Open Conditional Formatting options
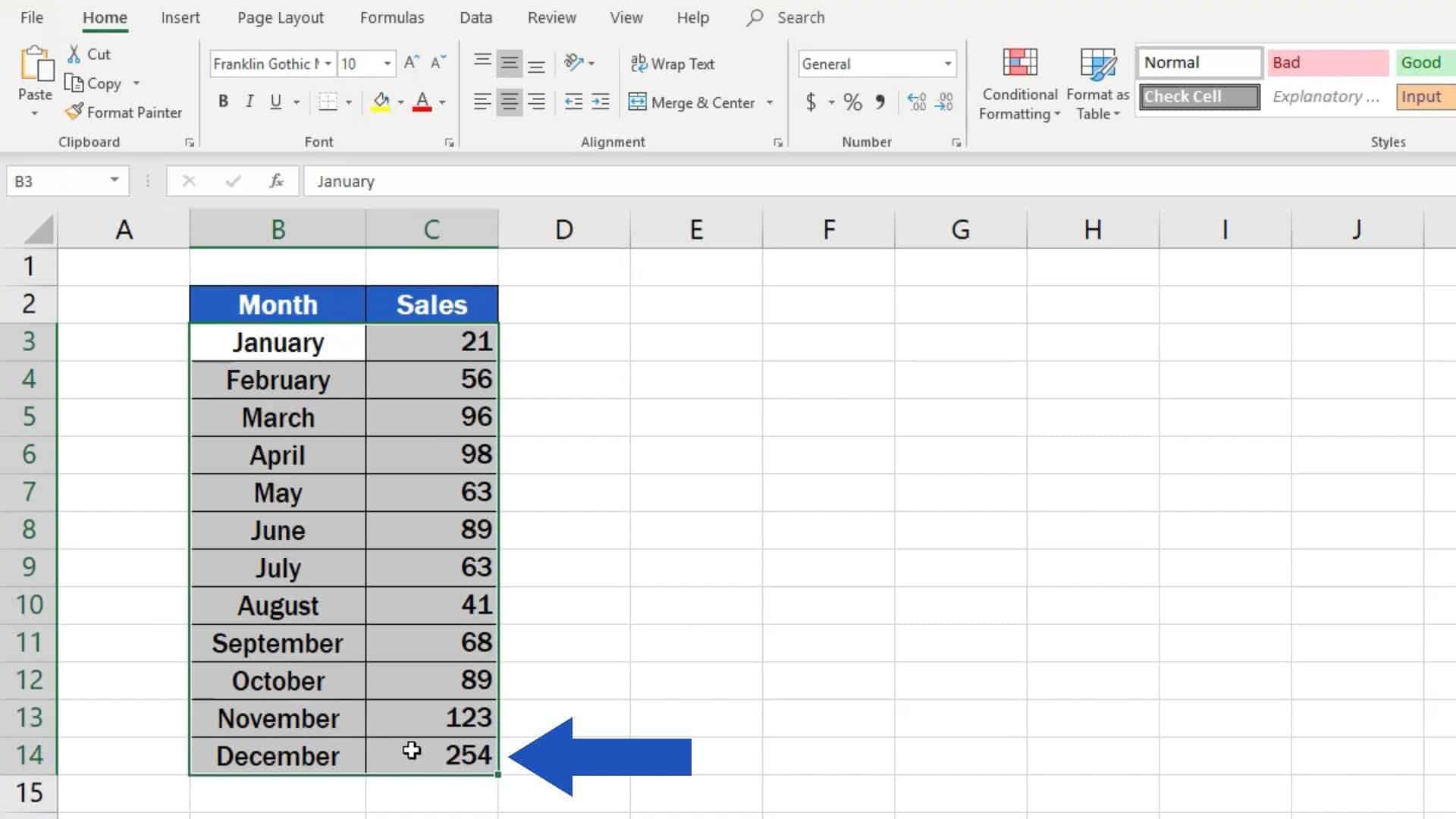The width and height of the screenshot is (1456, 819). click(x=1018, y=83)
